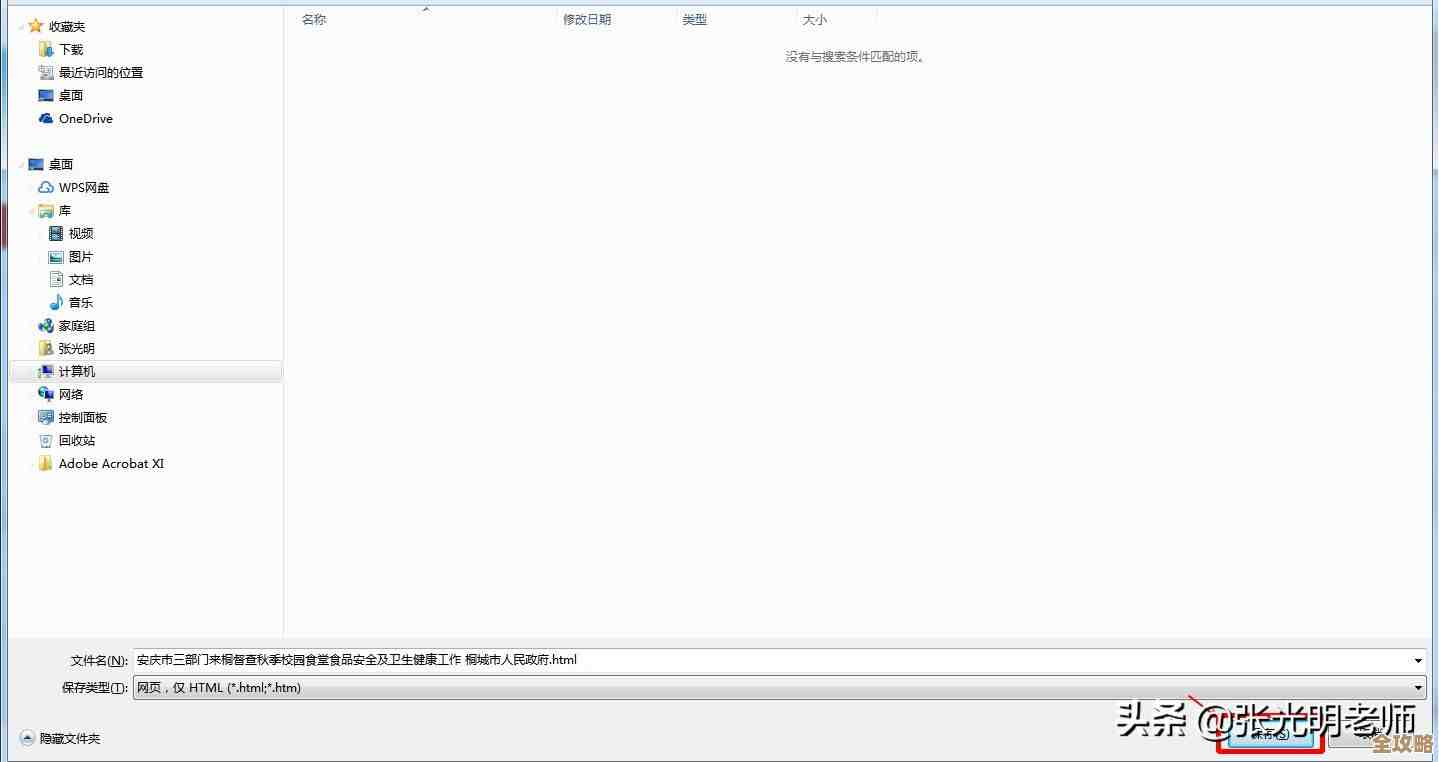Open OneDrive in the navigation pane
Screen dimensions: 1439x762
(83, 118)
